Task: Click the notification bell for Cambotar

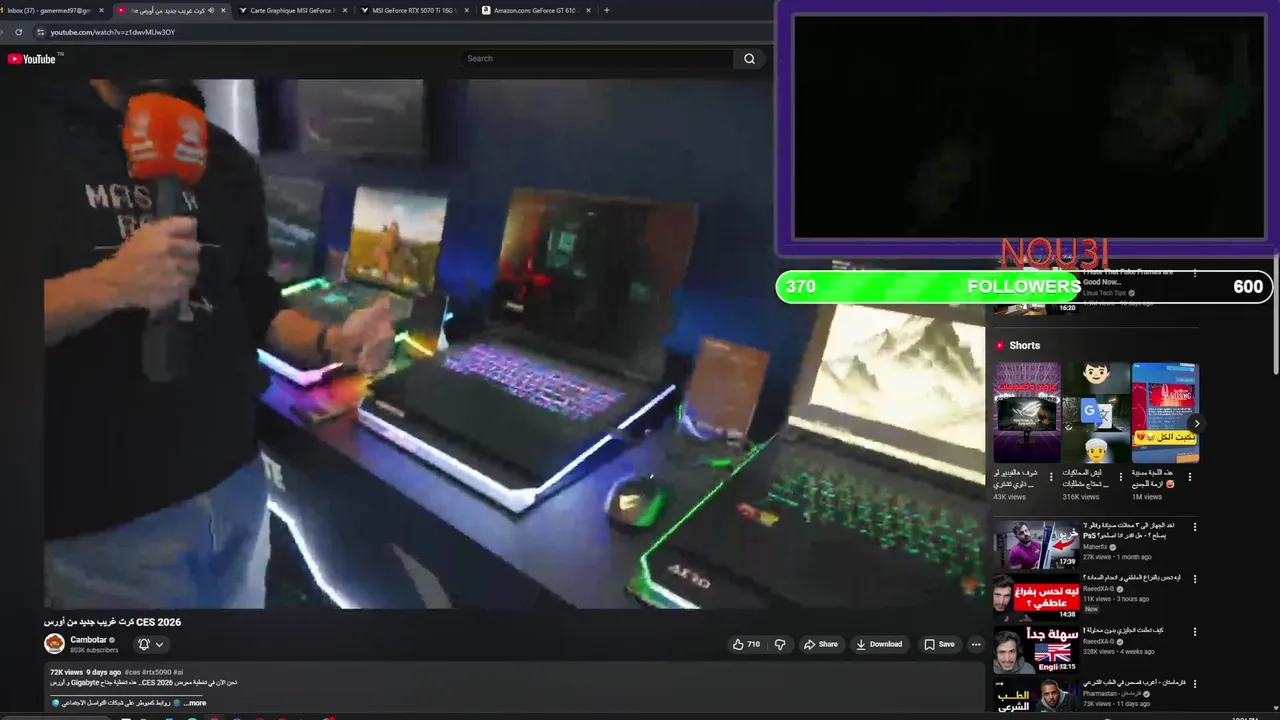Action: [144, 645]
